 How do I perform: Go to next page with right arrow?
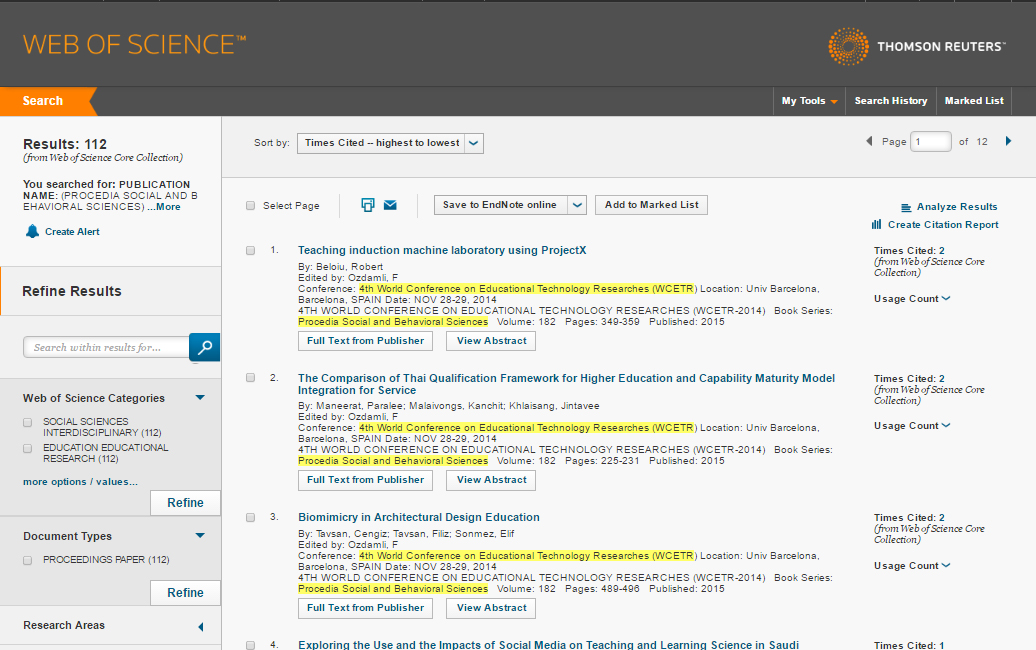(x=1008, y=142)
